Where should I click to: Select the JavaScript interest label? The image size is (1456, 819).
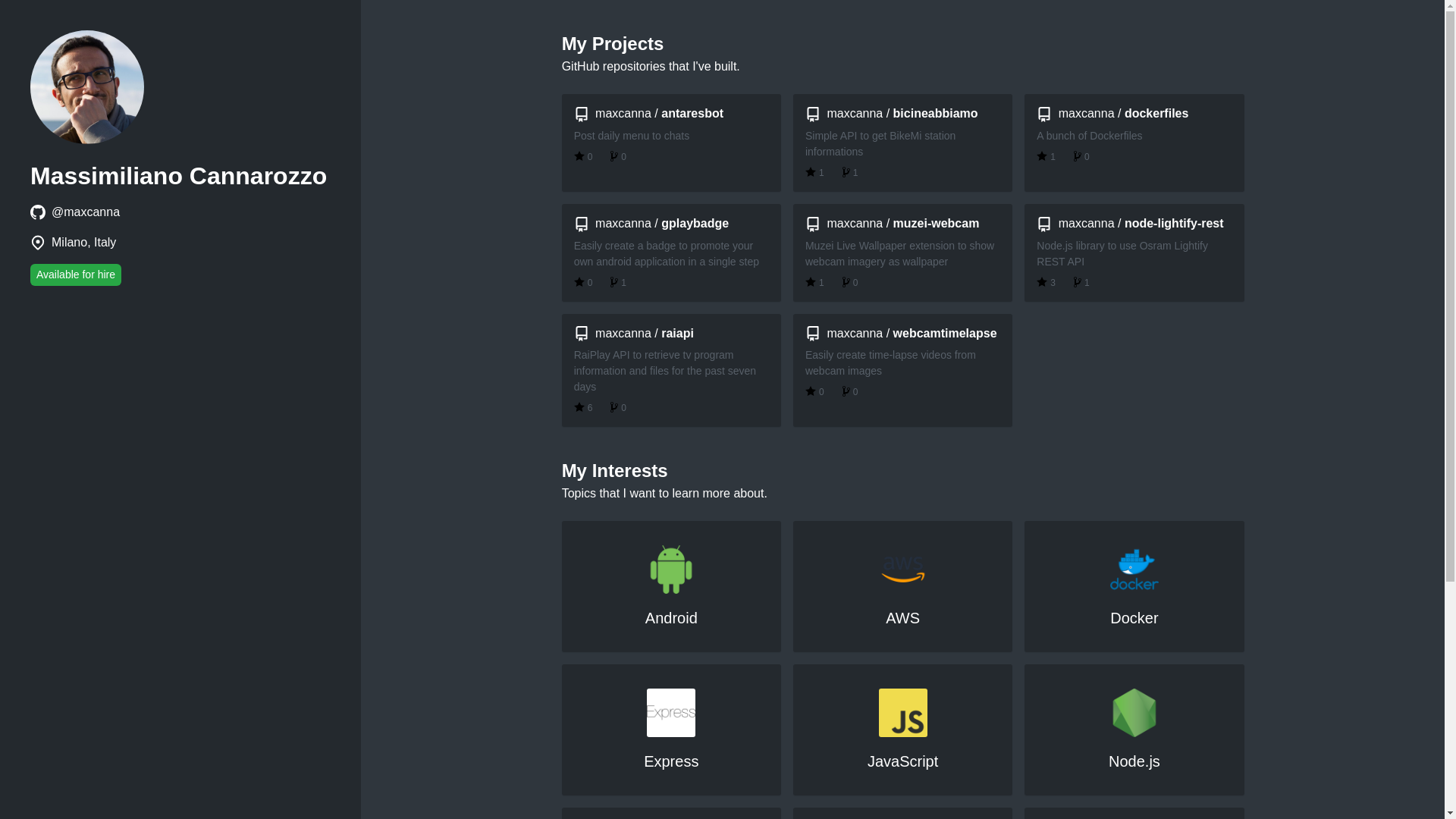[902, 761]
